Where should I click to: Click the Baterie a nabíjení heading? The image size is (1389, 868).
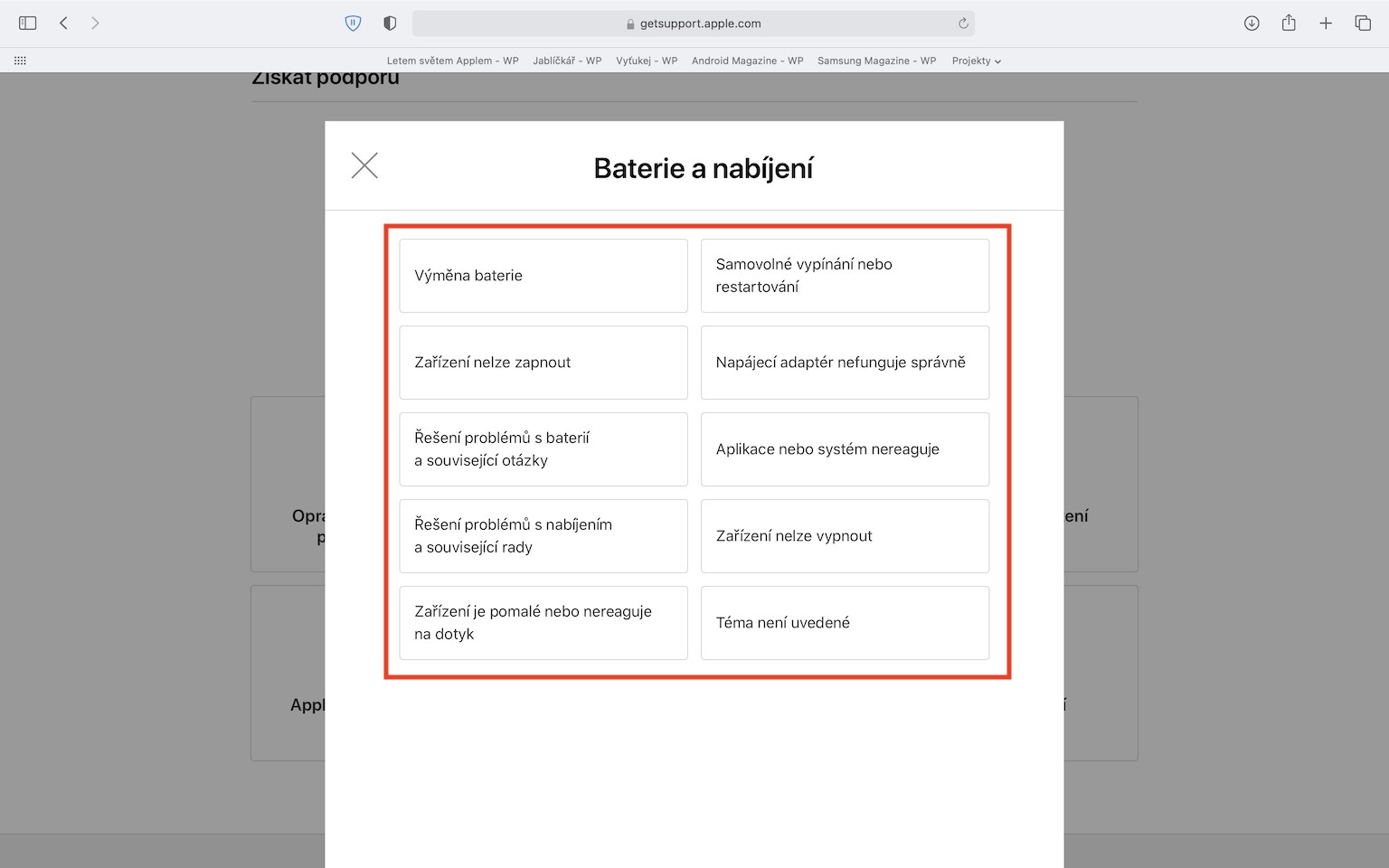point(704,168)
